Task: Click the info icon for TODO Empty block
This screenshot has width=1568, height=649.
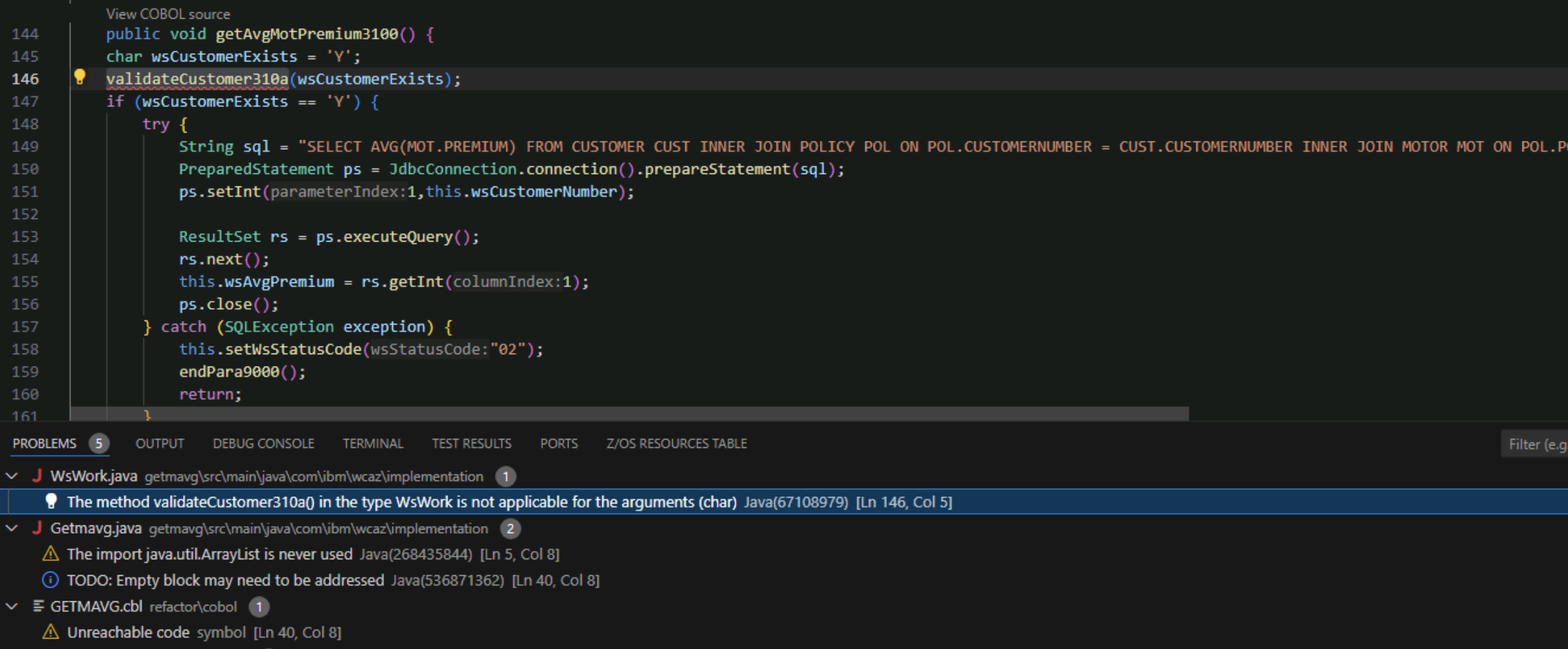Action: (50, 580)
